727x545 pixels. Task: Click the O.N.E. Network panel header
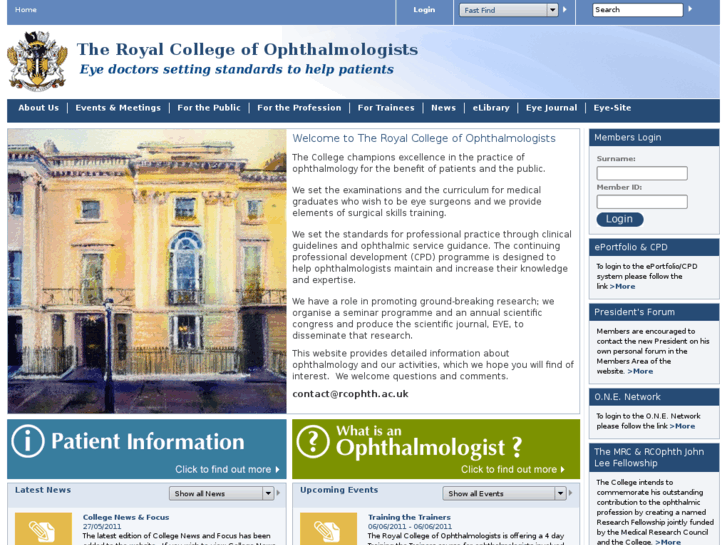click(654, 397)
